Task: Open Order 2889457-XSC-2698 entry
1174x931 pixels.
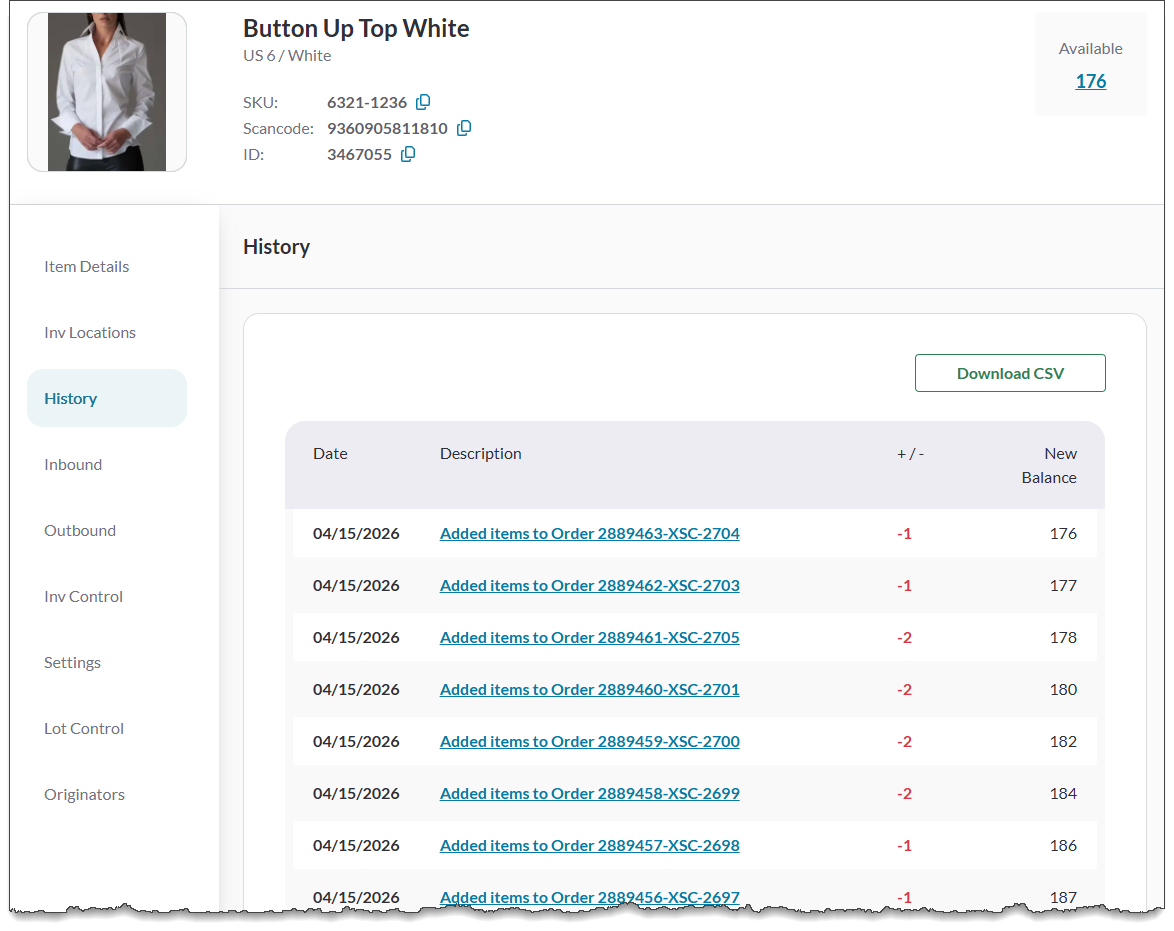Action: pos(590,845)
